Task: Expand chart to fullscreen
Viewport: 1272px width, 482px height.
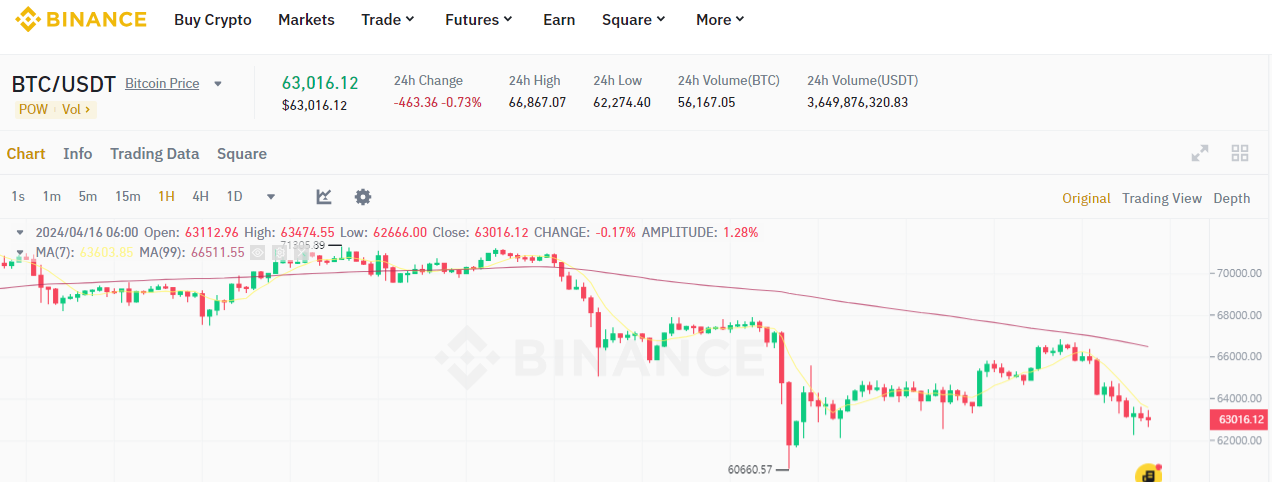Action: 1200,153
